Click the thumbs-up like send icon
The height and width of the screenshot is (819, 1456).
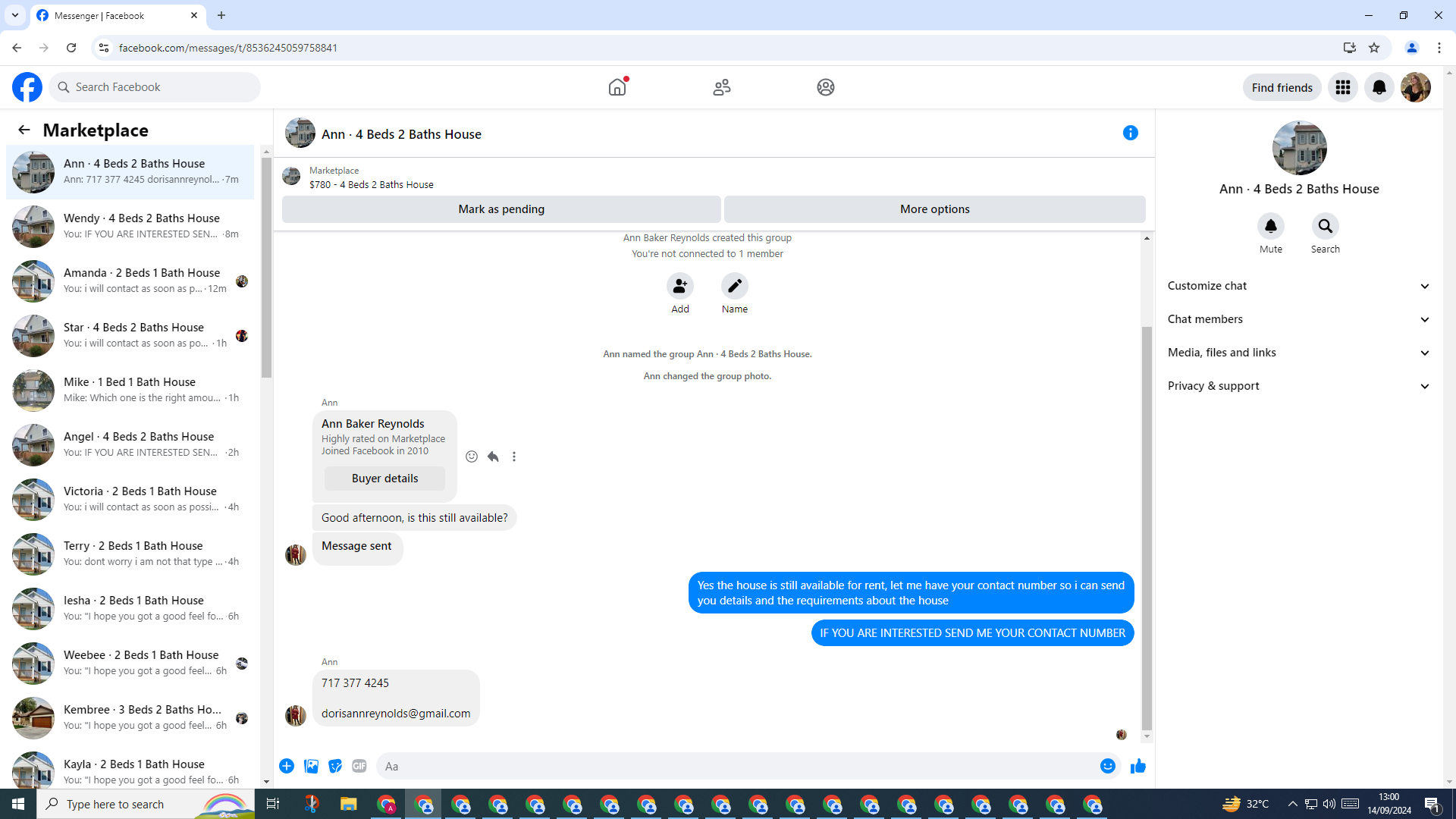coord(1137,767)
